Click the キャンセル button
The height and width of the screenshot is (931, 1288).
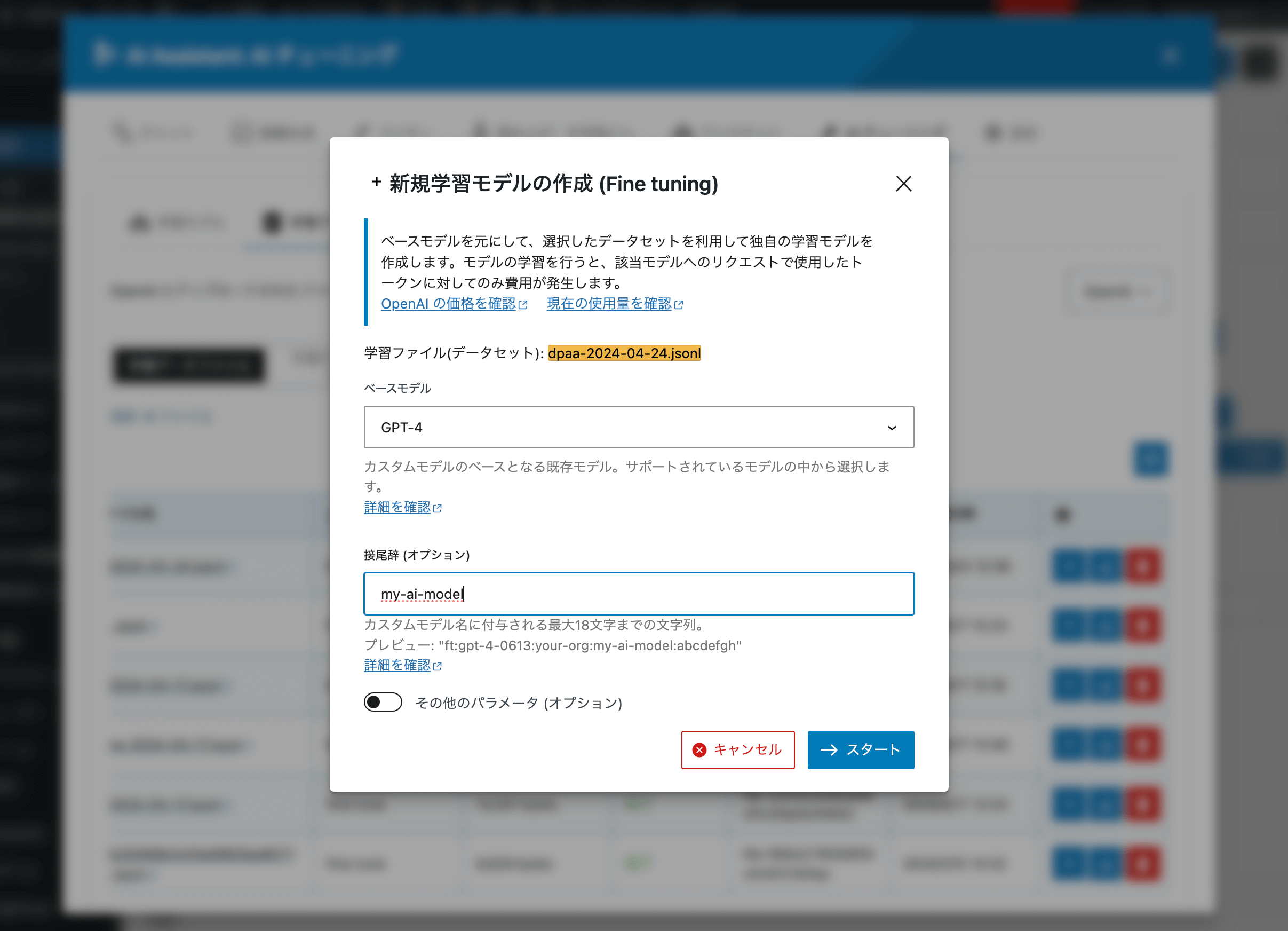[738, 750]
